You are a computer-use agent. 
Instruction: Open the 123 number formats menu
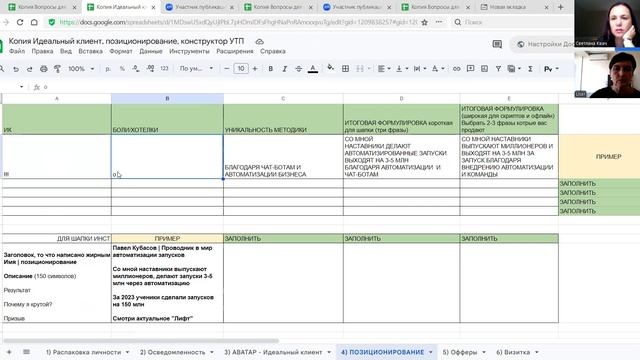click(164, 69)
